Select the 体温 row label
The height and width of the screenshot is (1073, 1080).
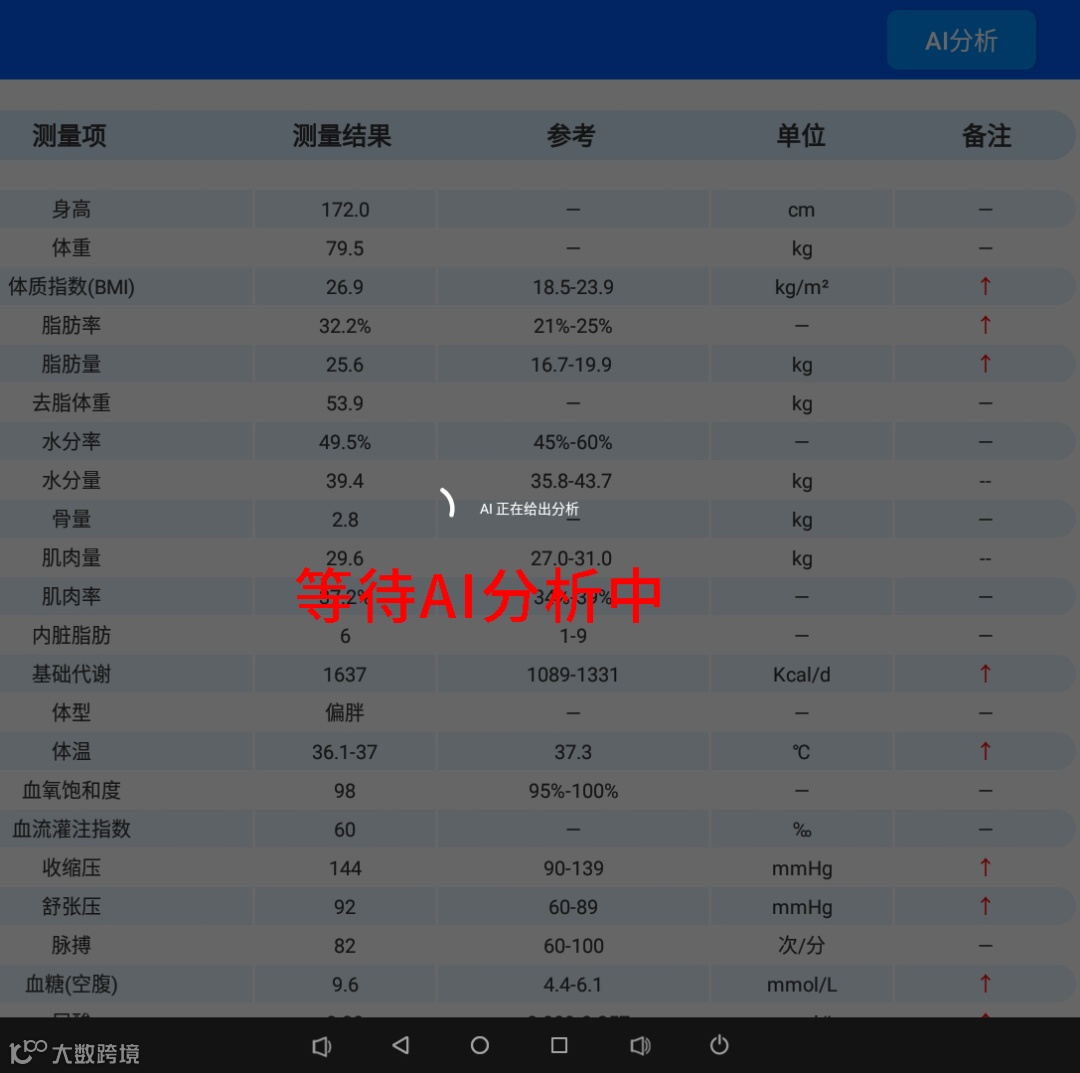click(71, 751)
